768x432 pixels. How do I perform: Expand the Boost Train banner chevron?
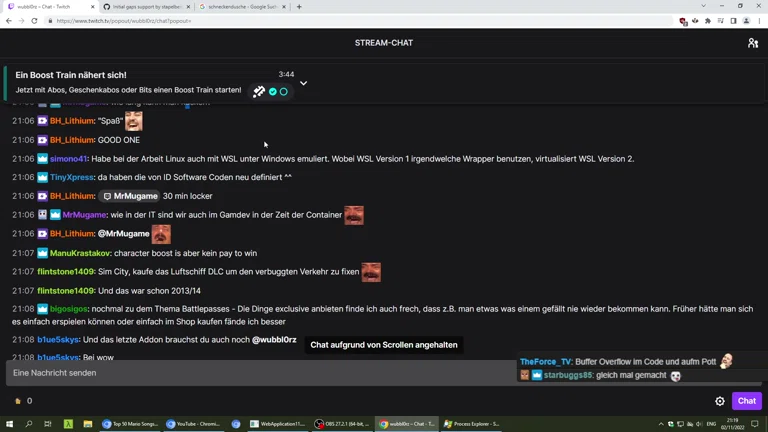click(303, 83)
